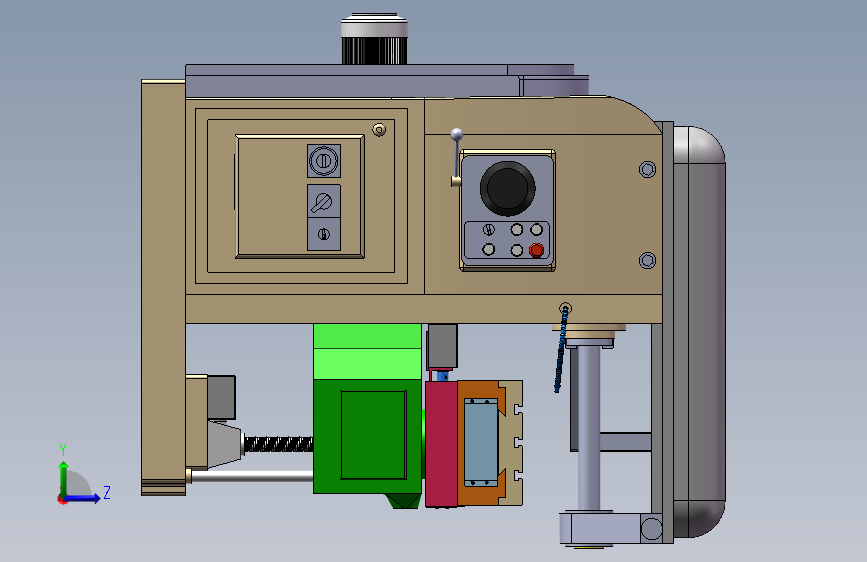The height and width of the screenshot is (562, 867).
Task: Select the blue-gray plate inside the orange bracket
Action: 481,442
